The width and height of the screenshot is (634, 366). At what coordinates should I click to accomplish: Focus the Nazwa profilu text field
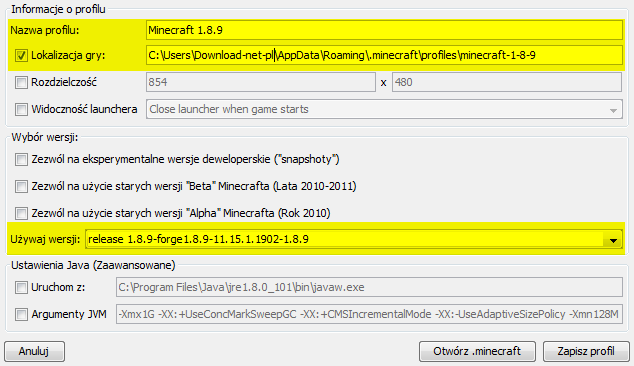pyautogui.click(x=384, y=30)
